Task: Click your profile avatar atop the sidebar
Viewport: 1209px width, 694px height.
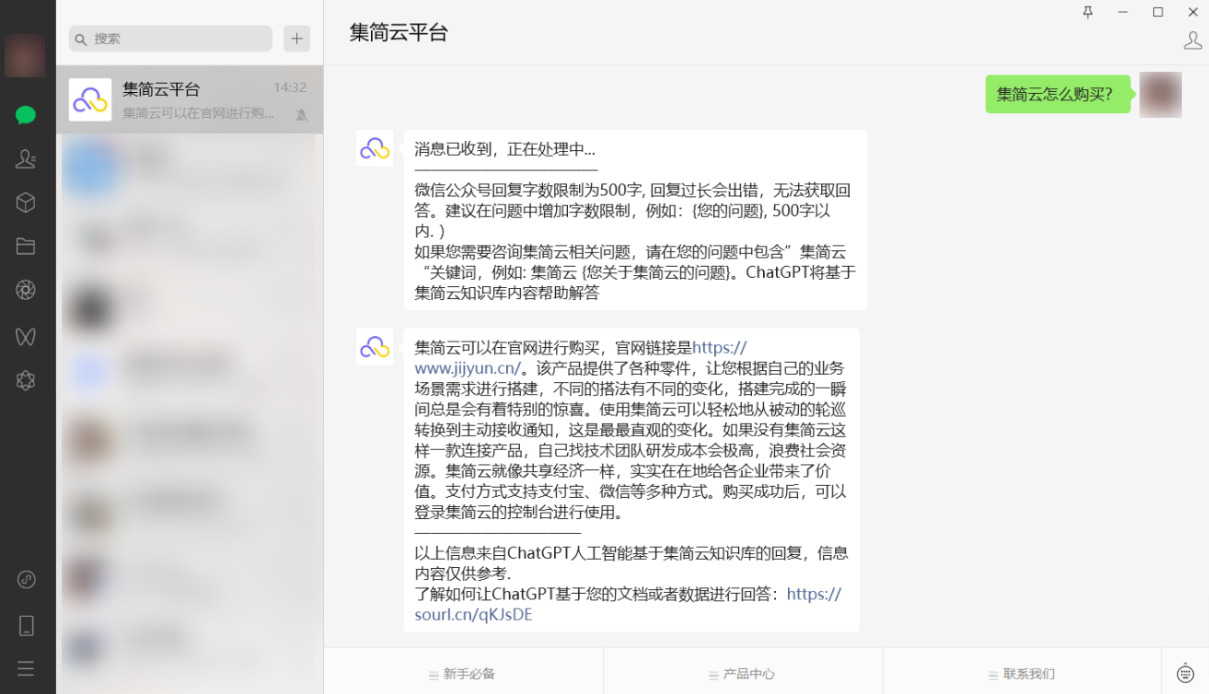Action: coord(25,56)
